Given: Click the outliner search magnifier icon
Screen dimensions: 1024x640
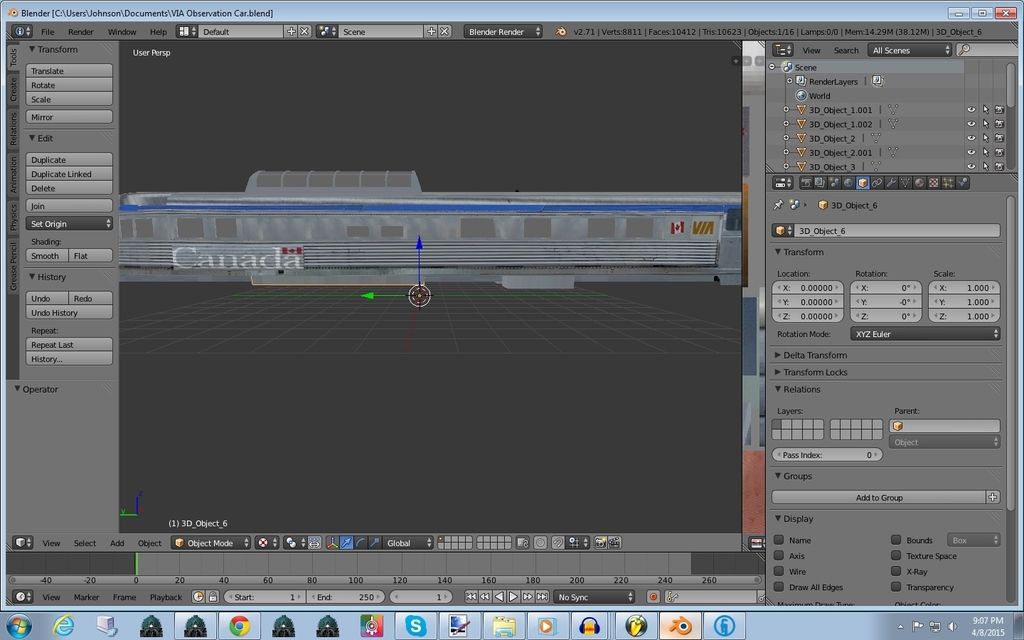Looking at the screenshot, I should [x=964, y=50].
